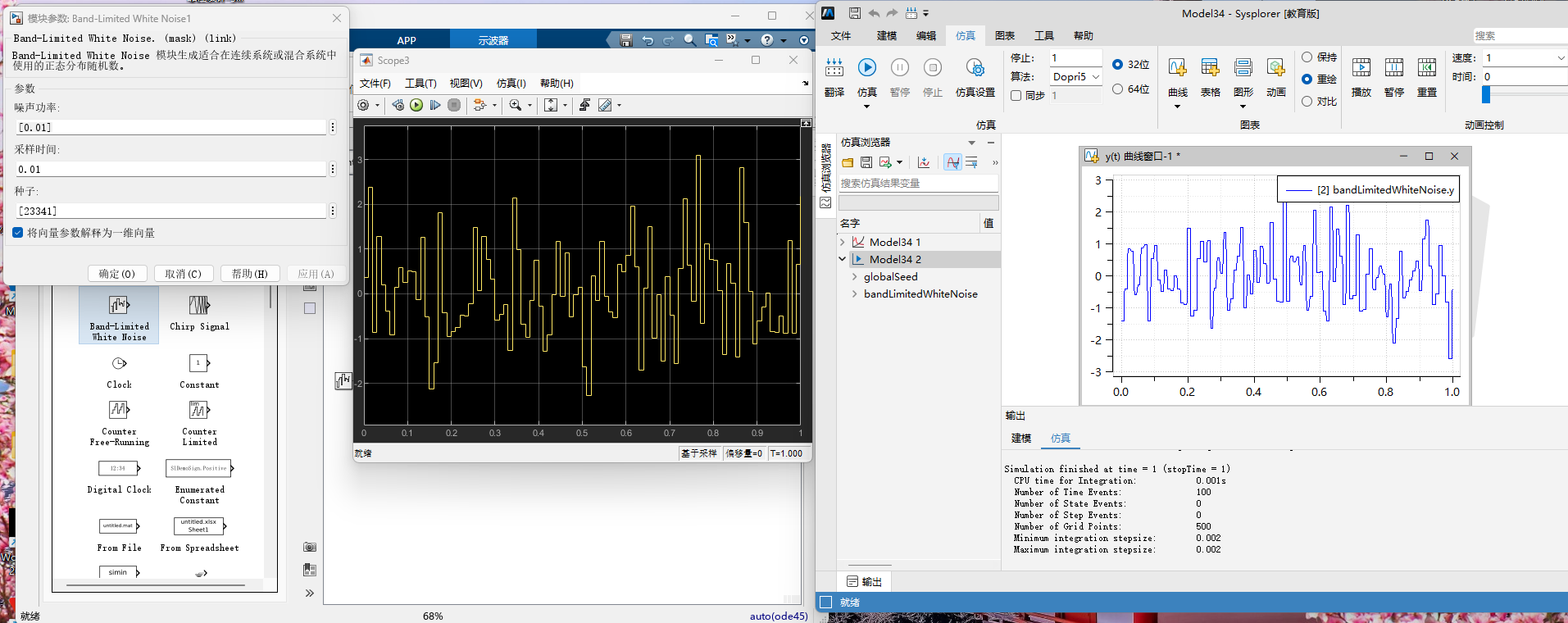The image size is (1568, 623).
Task: Click the green Run button in Scope3
Action: [416, 105]
